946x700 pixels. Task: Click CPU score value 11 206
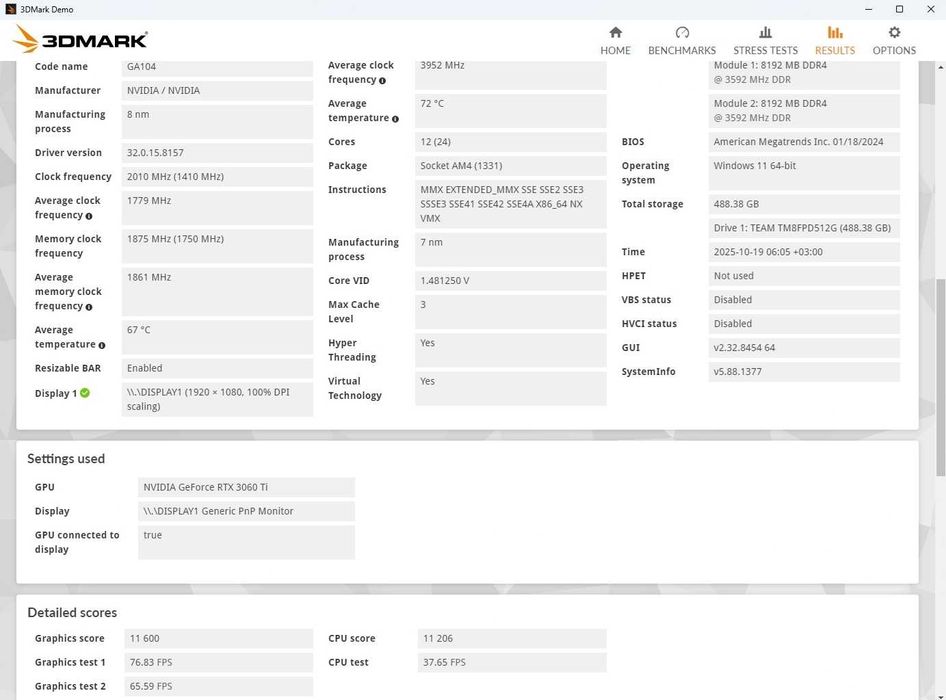coord(512,638)
